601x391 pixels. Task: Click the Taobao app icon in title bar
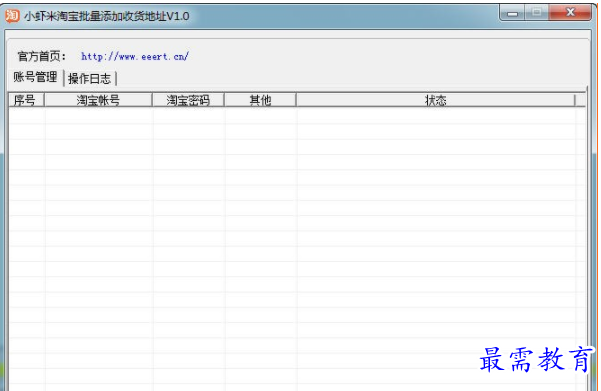(x=12, y=16)
